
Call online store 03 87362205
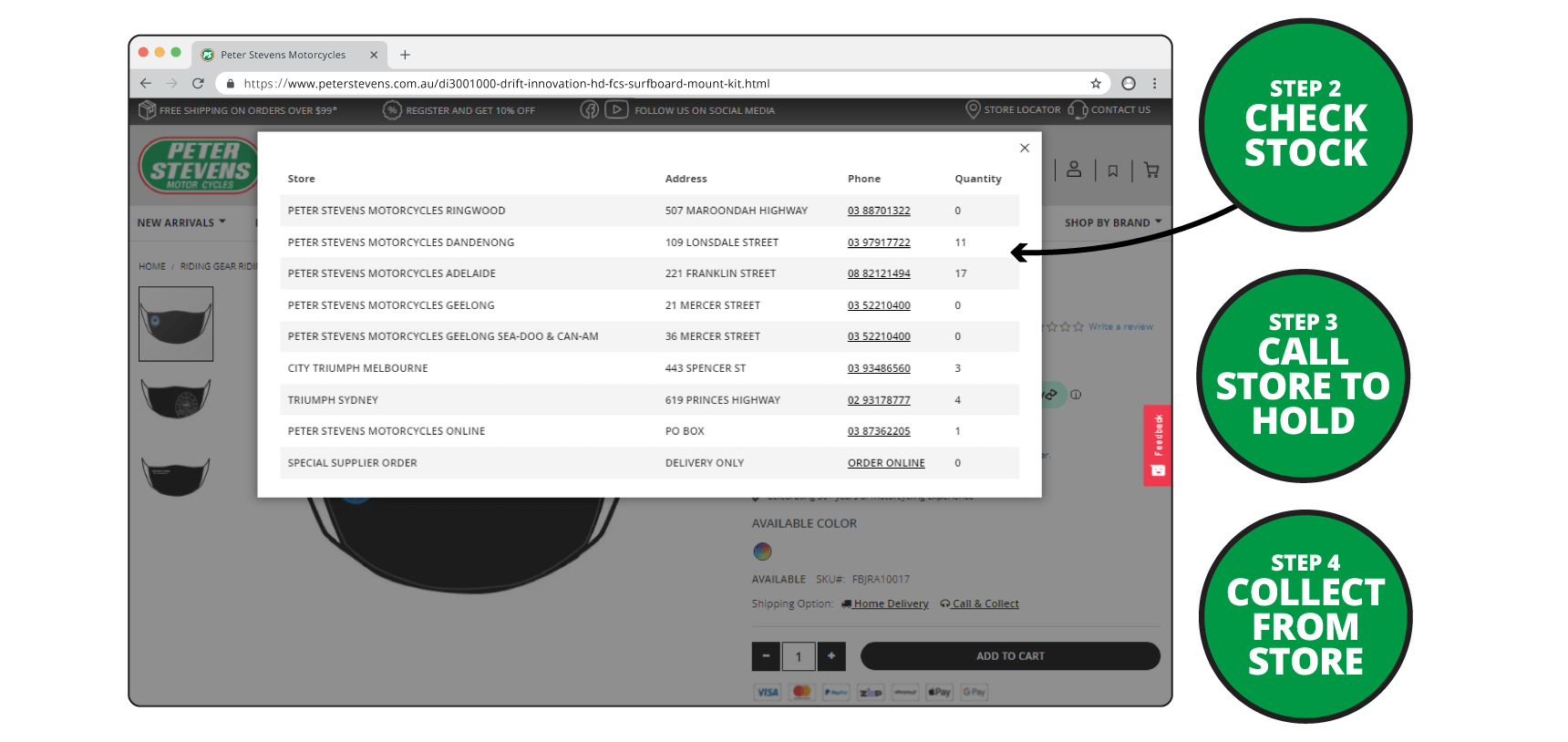(879, 431)
